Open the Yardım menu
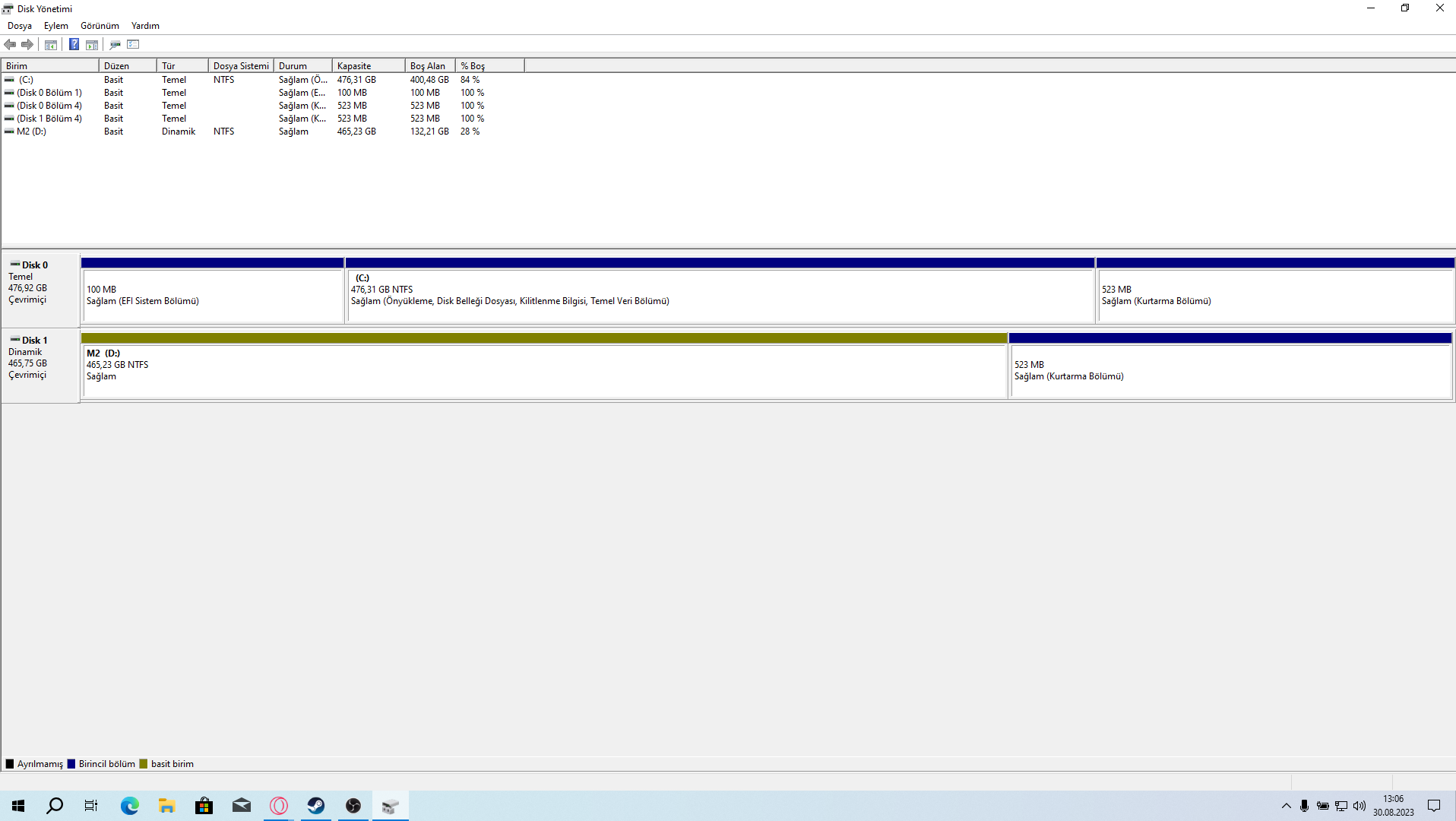Viewport: 1456px width, 821px height. coord(145,26)
